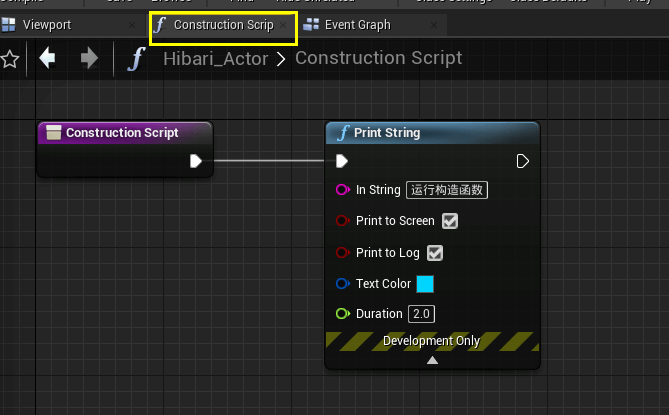This screenshot has height=415, width=669.
Task: Switch to the Event Graph tab
Action: point(372,25)
